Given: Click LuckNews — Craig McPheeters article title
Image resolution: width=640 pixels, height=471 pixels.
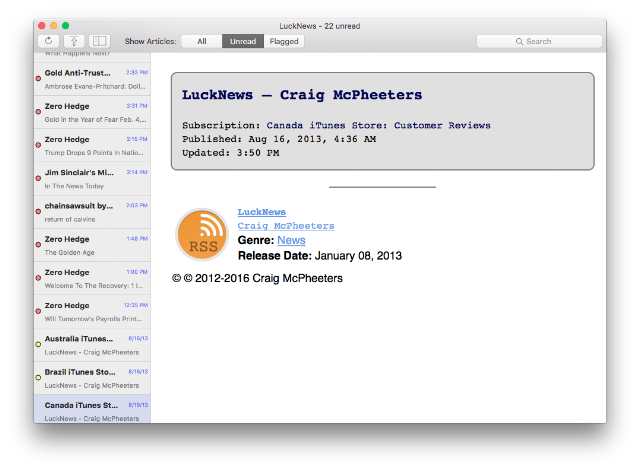Looking at the screenshot, I should (302, 95).
